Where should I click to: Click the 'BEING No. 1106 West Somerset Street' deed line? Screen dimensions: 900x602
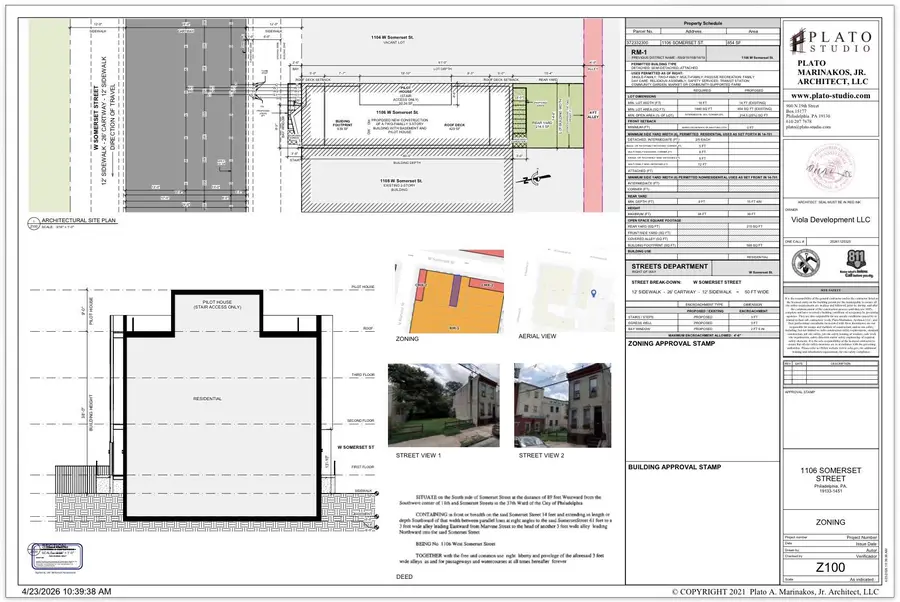(x=455, y=543)
